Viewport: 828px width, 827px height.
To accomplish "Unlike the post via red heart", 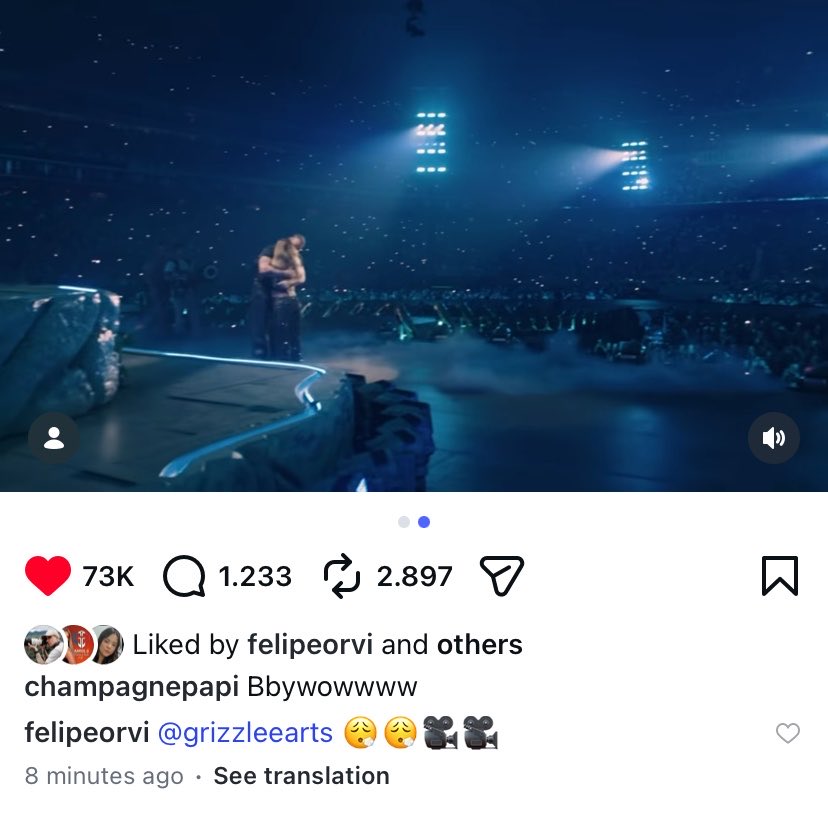I will [48, 575].
